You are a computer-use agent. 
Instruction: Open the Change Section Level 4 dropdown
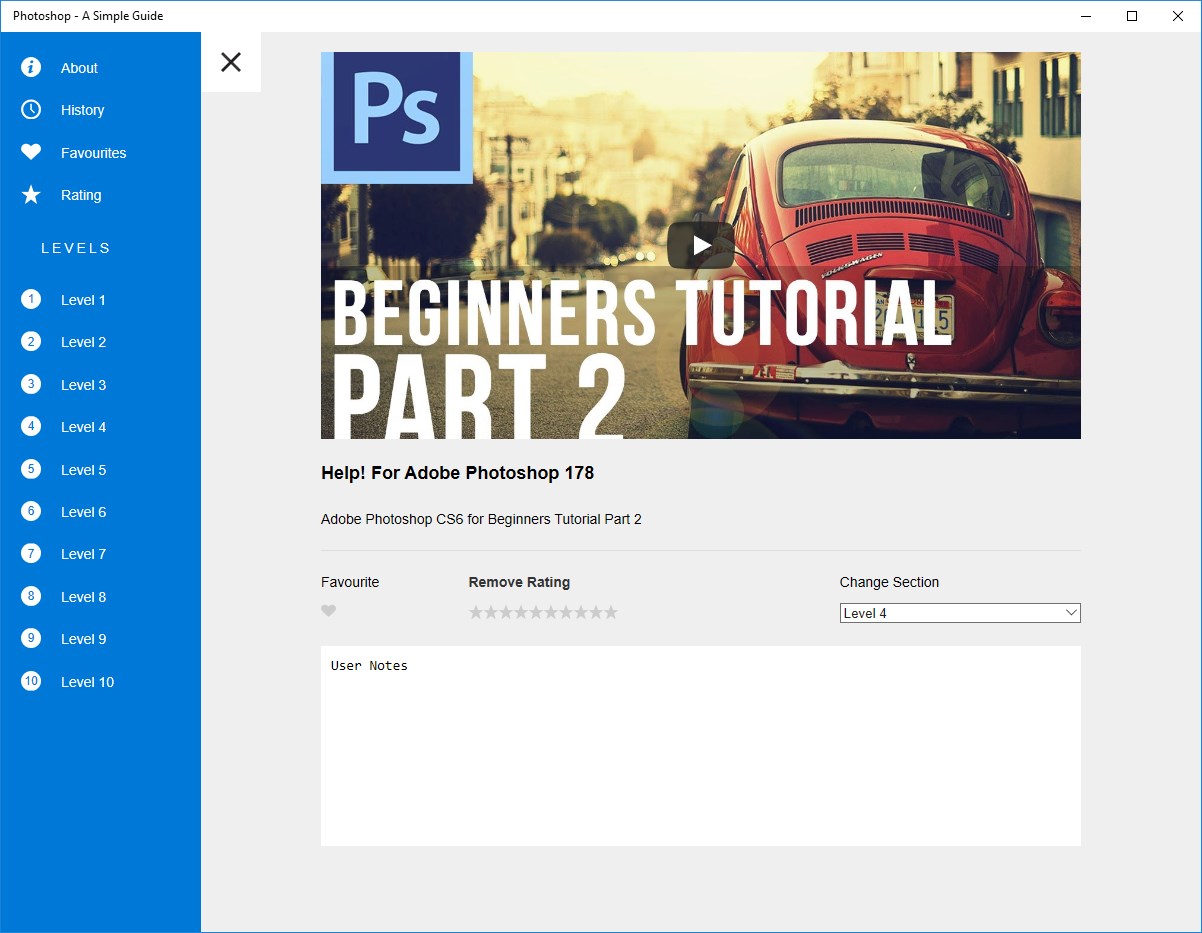960,613
